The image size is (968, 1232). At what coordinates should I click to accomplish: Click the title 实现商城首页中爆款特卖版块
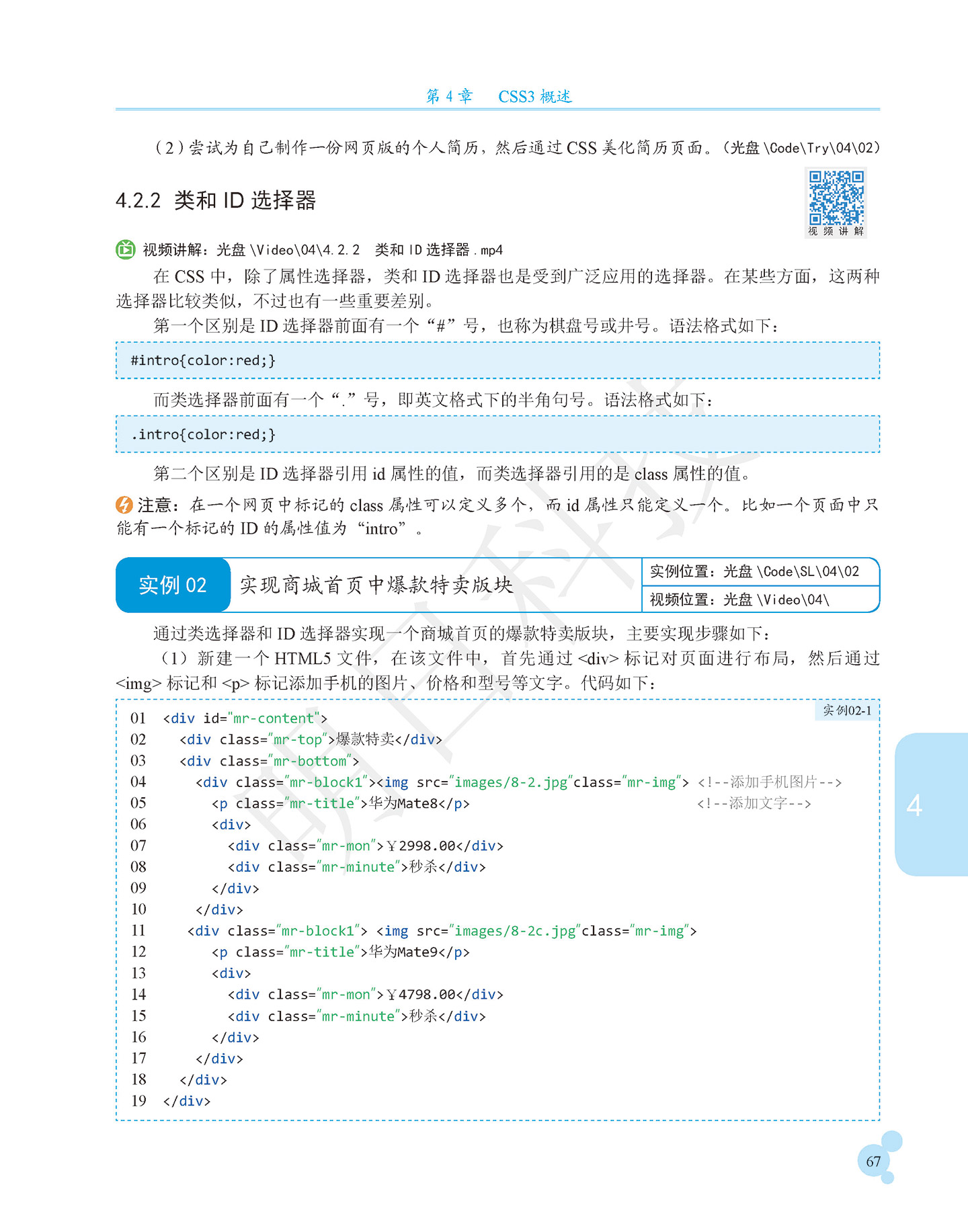[x=376, y=585]
